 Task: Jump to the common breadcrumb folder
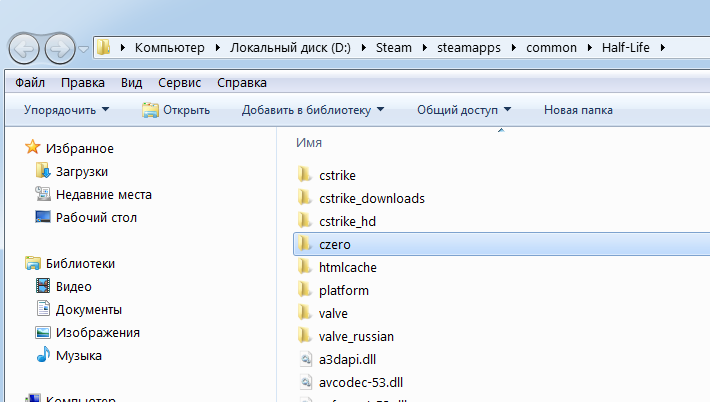pos(551,48)
